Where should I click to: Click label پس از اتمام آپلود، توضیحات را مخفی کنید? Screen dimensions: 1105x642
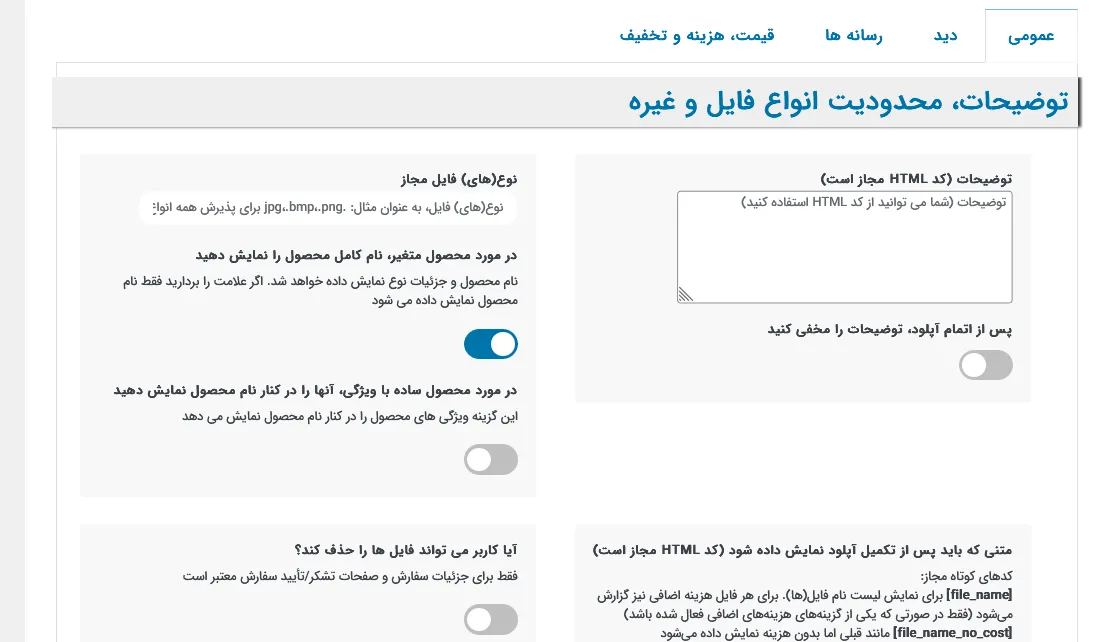(x=889, y=329)
